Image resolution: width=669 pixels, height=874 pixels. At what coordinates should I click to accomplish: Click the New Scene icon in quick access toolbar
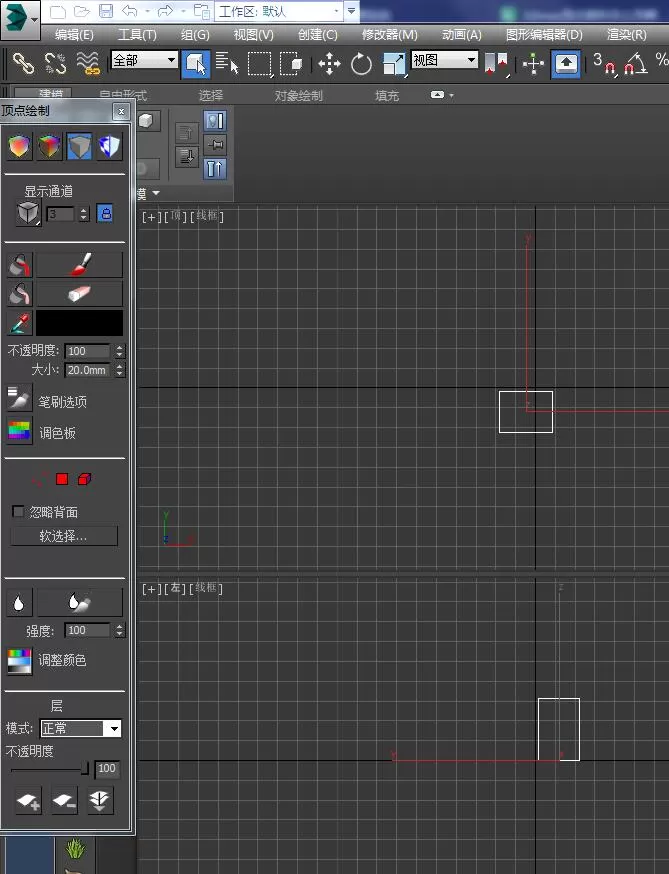point(58,11)
